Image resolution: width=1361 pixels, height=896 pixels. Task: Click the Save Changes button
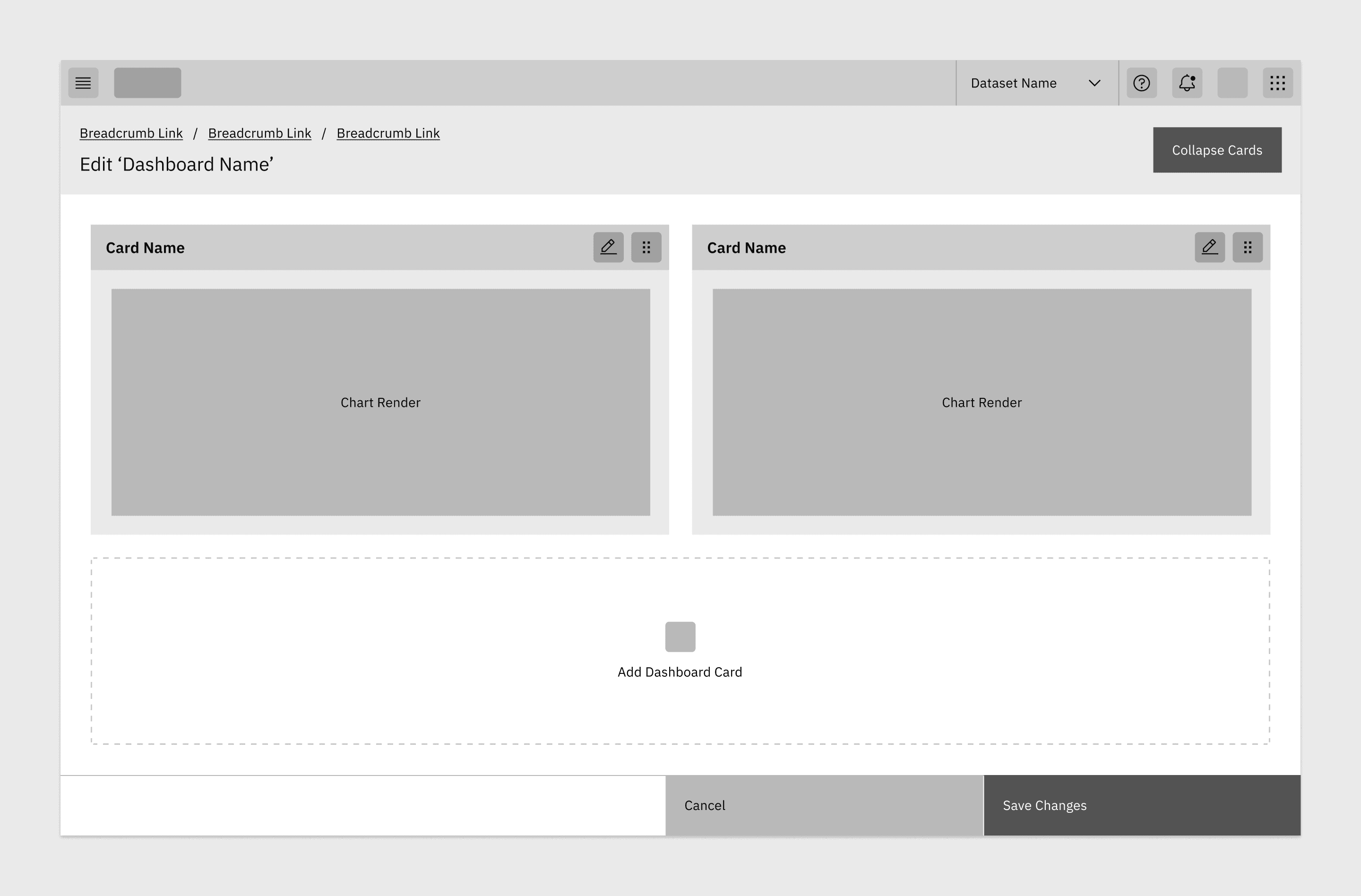point(1141,805)
